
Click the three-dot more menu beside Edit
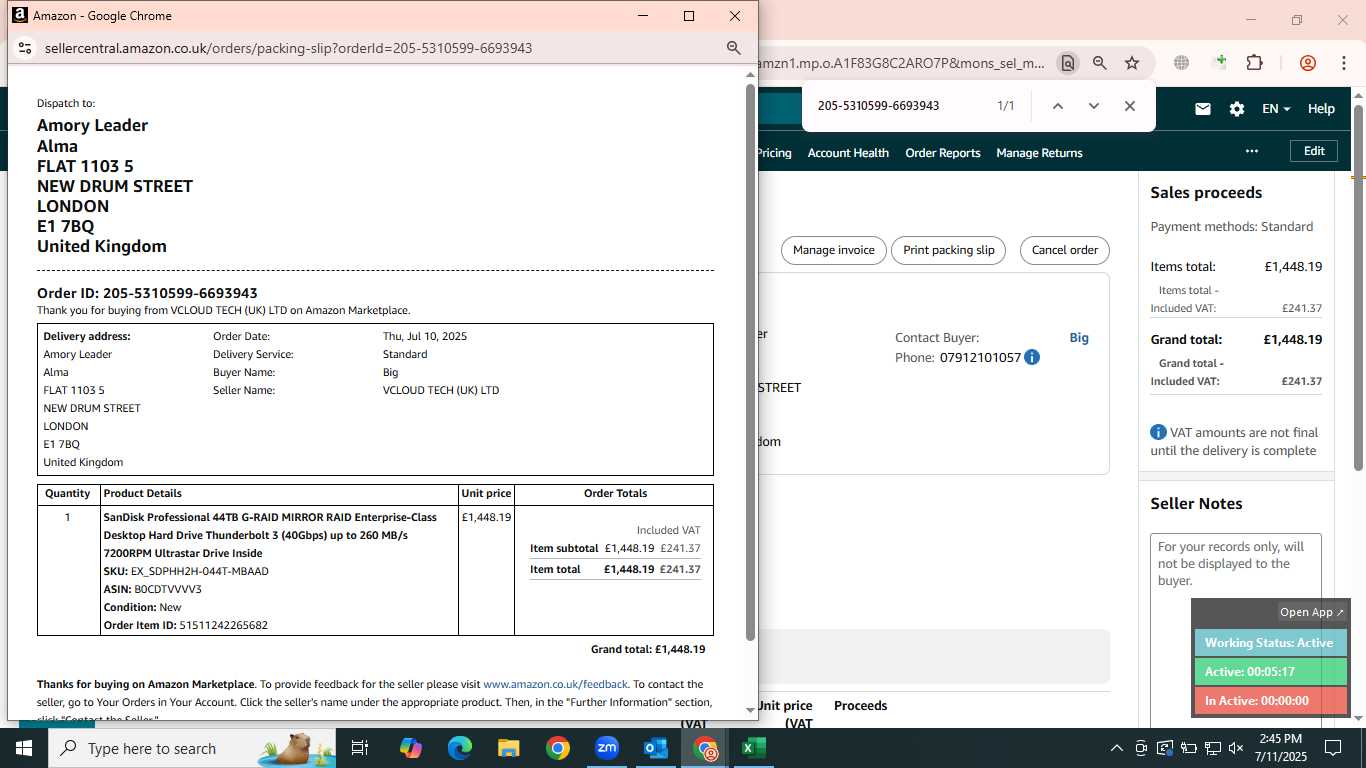[1252, 151]
